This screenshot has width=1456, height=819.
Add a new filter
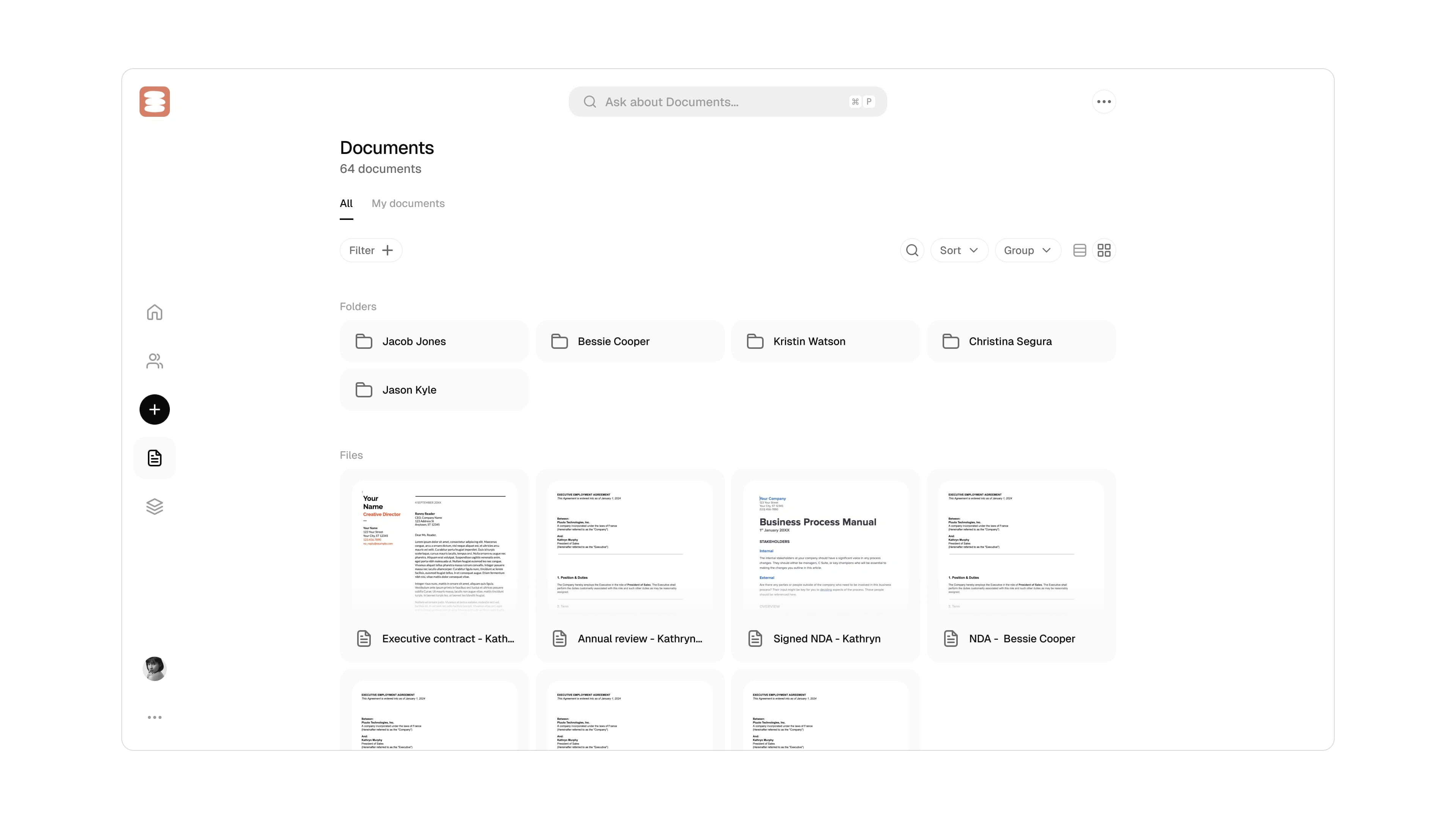[x=371, y=250]
